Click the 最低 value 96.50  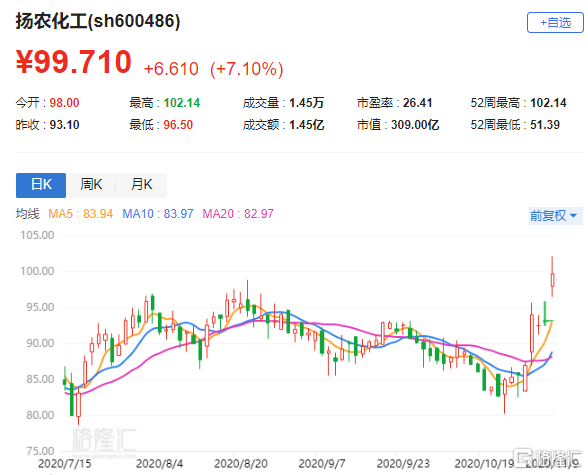tap(178, 125)
